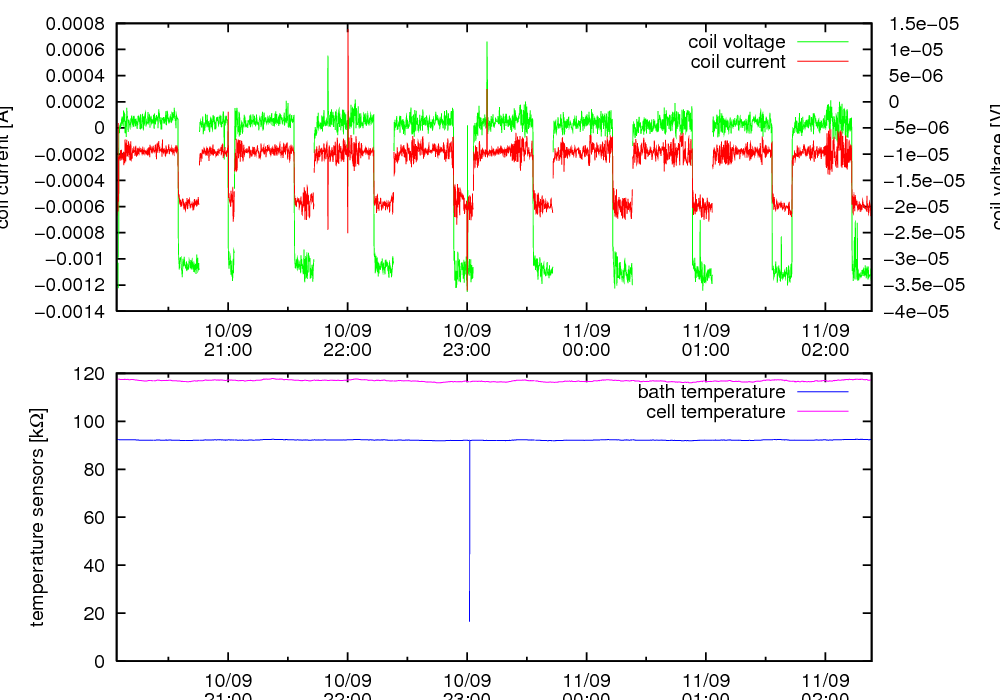Click the red coil current legend line
The height and width of the screenshot is (700, 1000).
821,62
